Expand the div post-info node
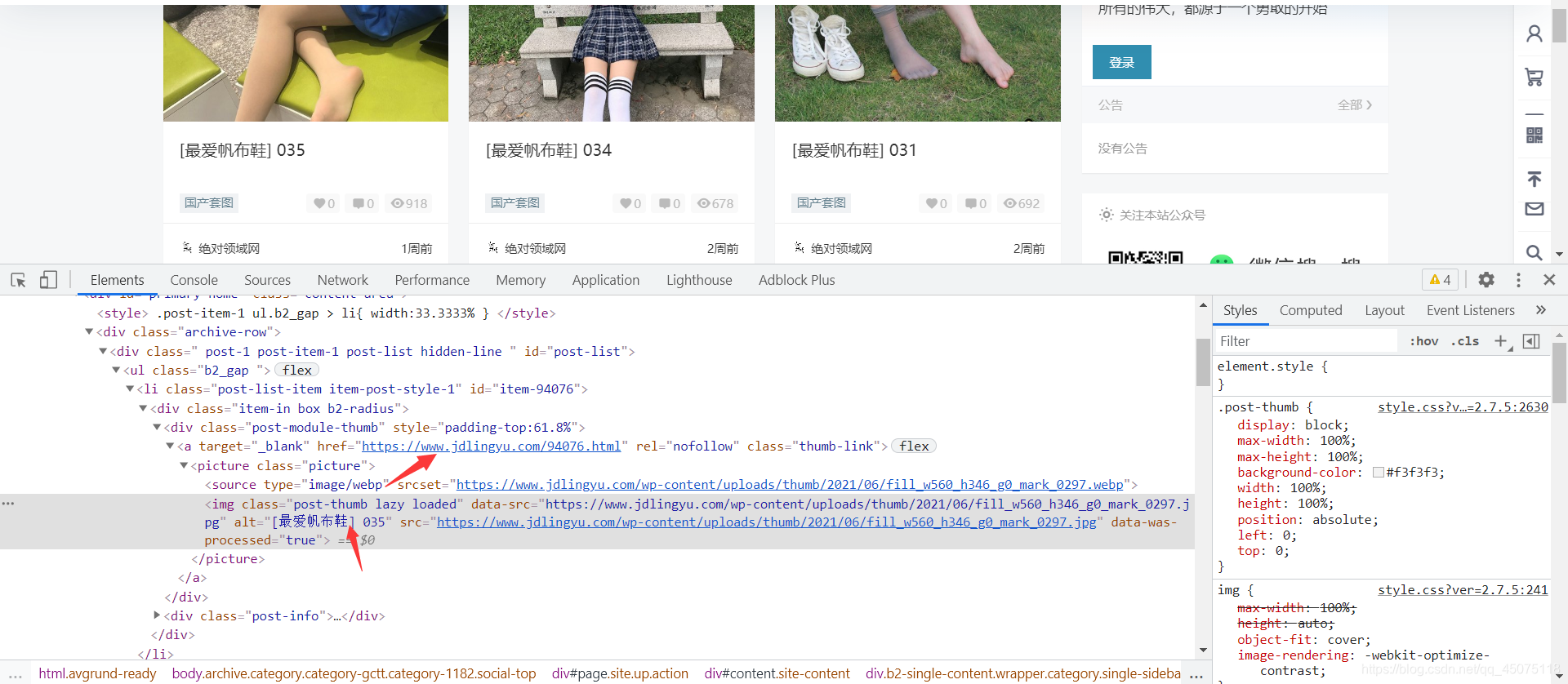 click(157, 616)
